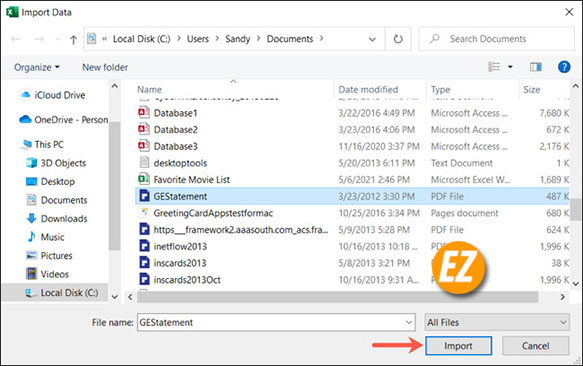Viewport: 583px width, 366px height.
Task: Select This PC in sidebar
Action: point(43,144)
